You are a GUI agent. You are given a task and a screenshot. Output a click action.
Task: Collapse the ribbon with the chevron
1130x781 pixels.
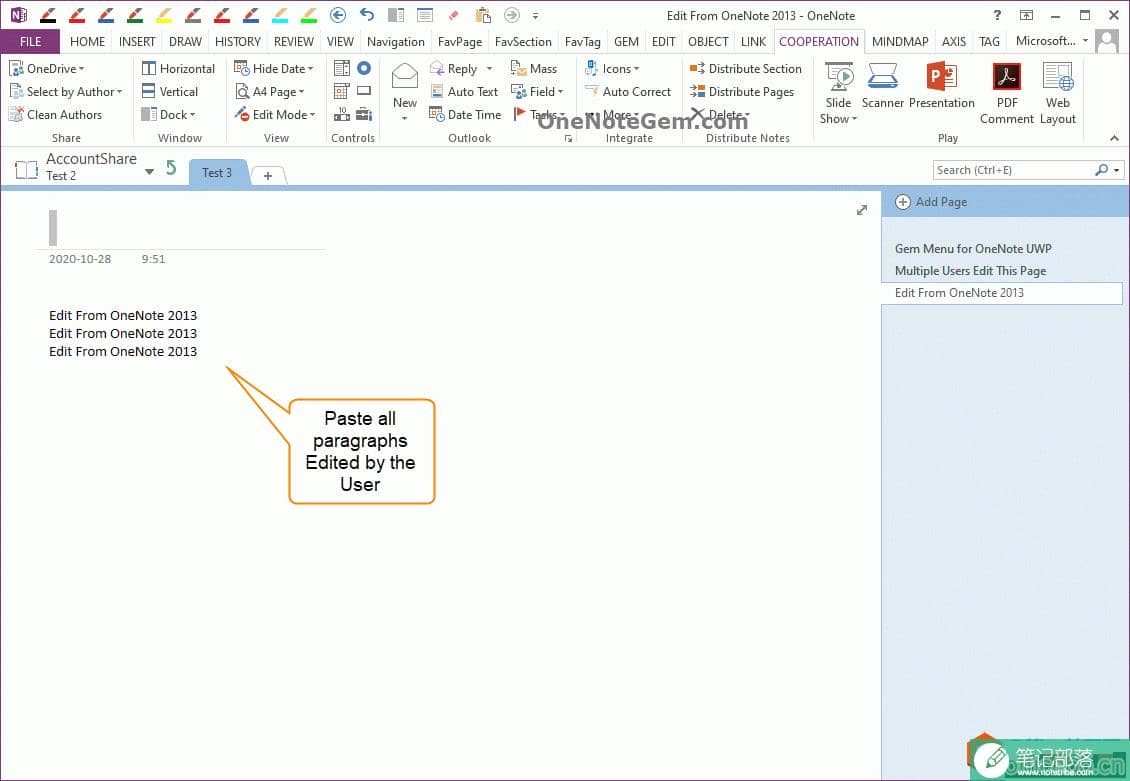point(1114,138)
